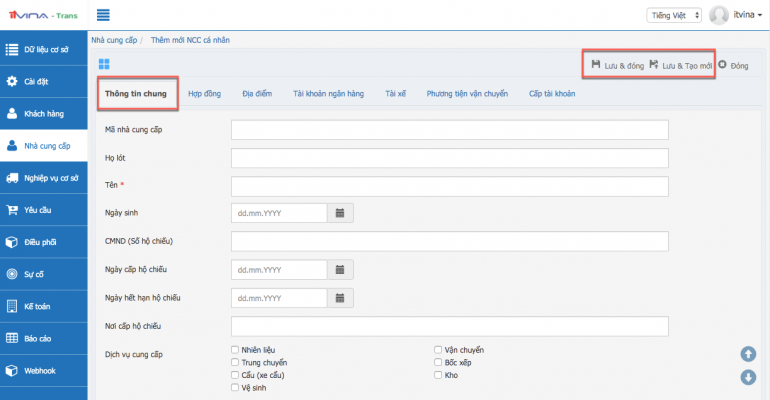Tick the Bốc xếp checkbox
This screenshot has width=770, height=400.
click(x=438, y=363)
